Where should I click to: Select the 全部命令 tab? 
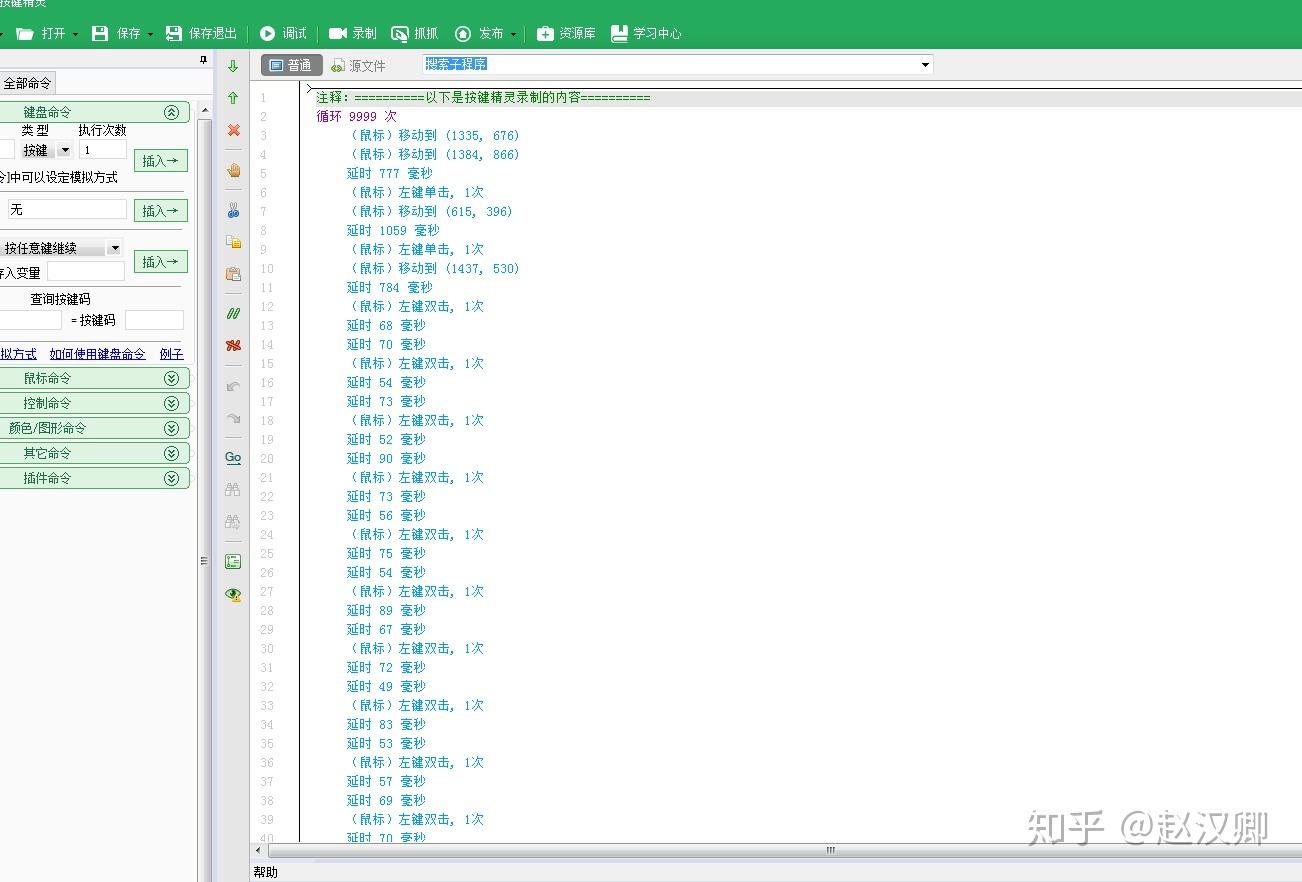[27, 83]
